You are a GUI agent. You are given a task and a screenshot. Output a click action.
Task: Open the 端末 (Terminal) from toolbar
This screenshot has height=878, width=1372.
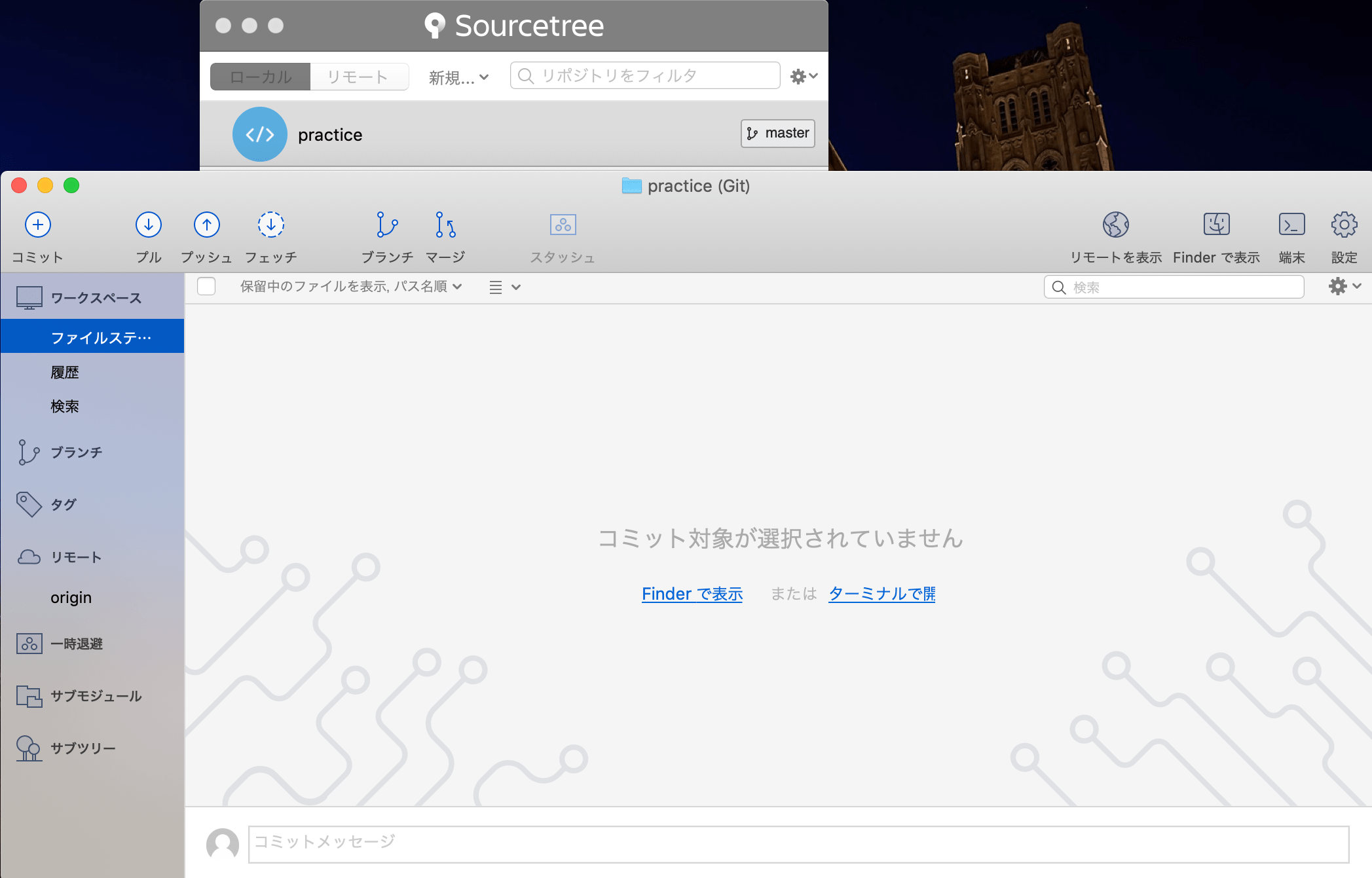[1291, 225]
